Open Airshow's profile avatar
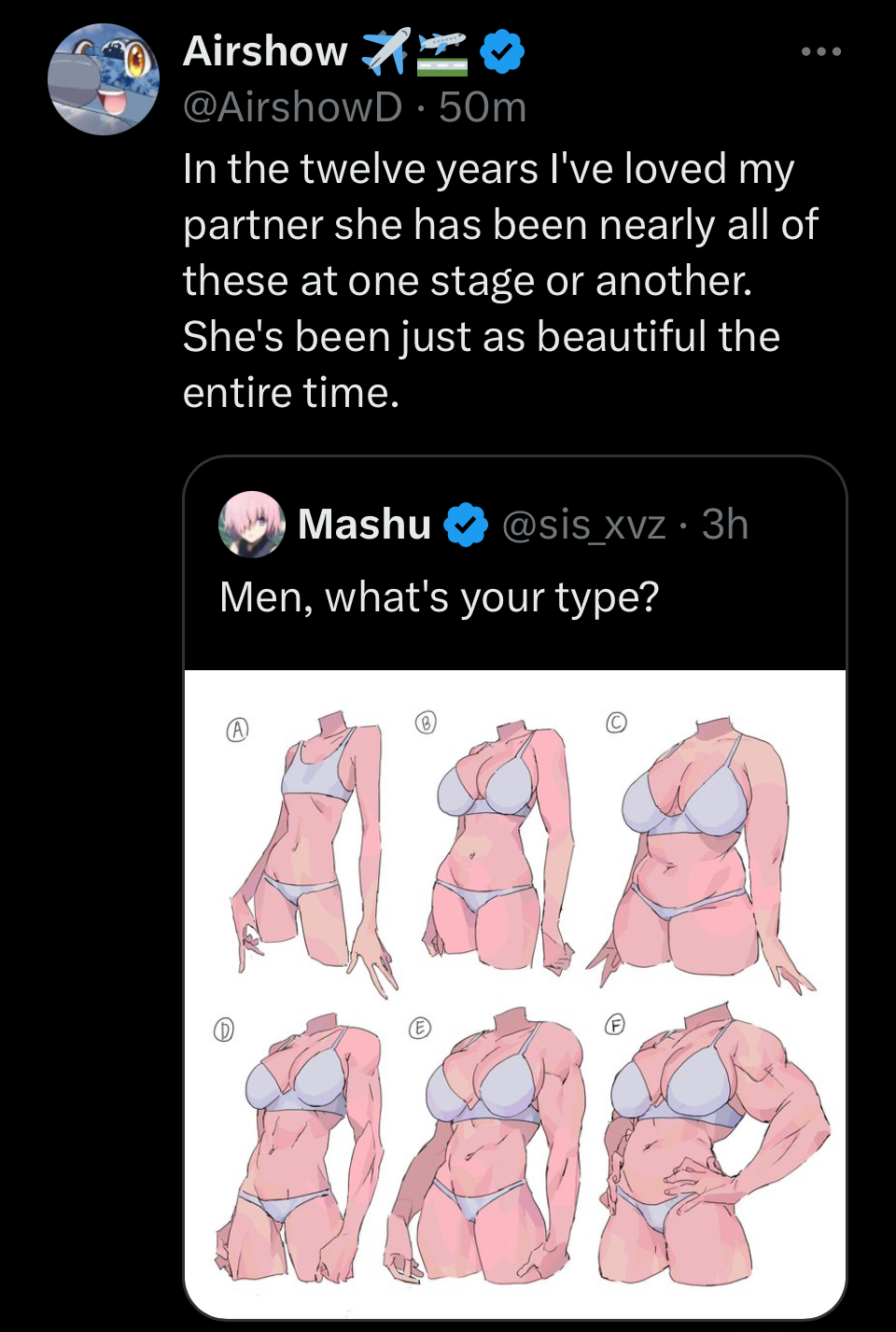This screenshot has width=896, height=1332. point(104,79)
